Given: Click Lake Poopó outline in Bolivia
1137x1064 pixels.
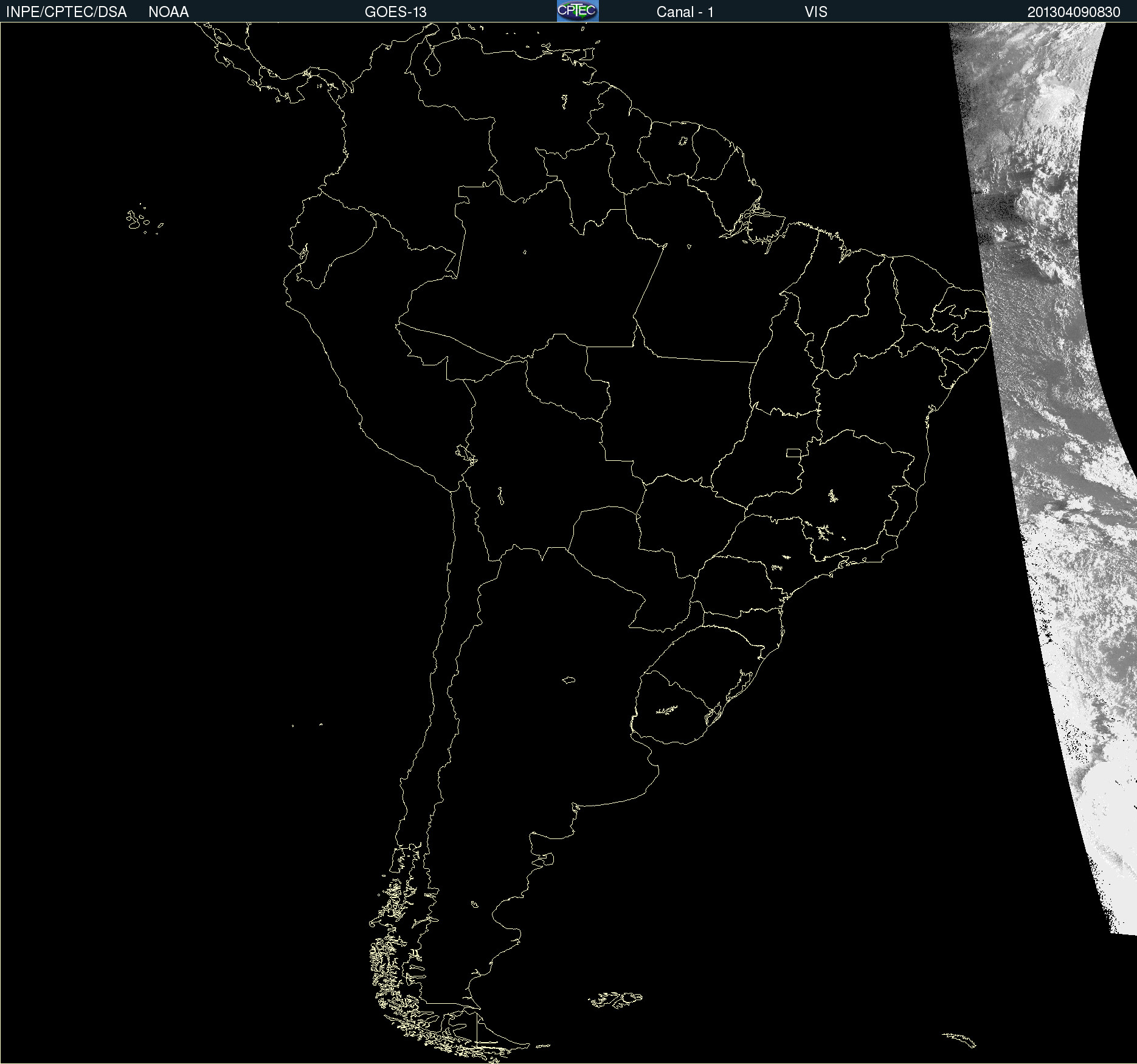Looking at the screenshot, I should (500, 496).
